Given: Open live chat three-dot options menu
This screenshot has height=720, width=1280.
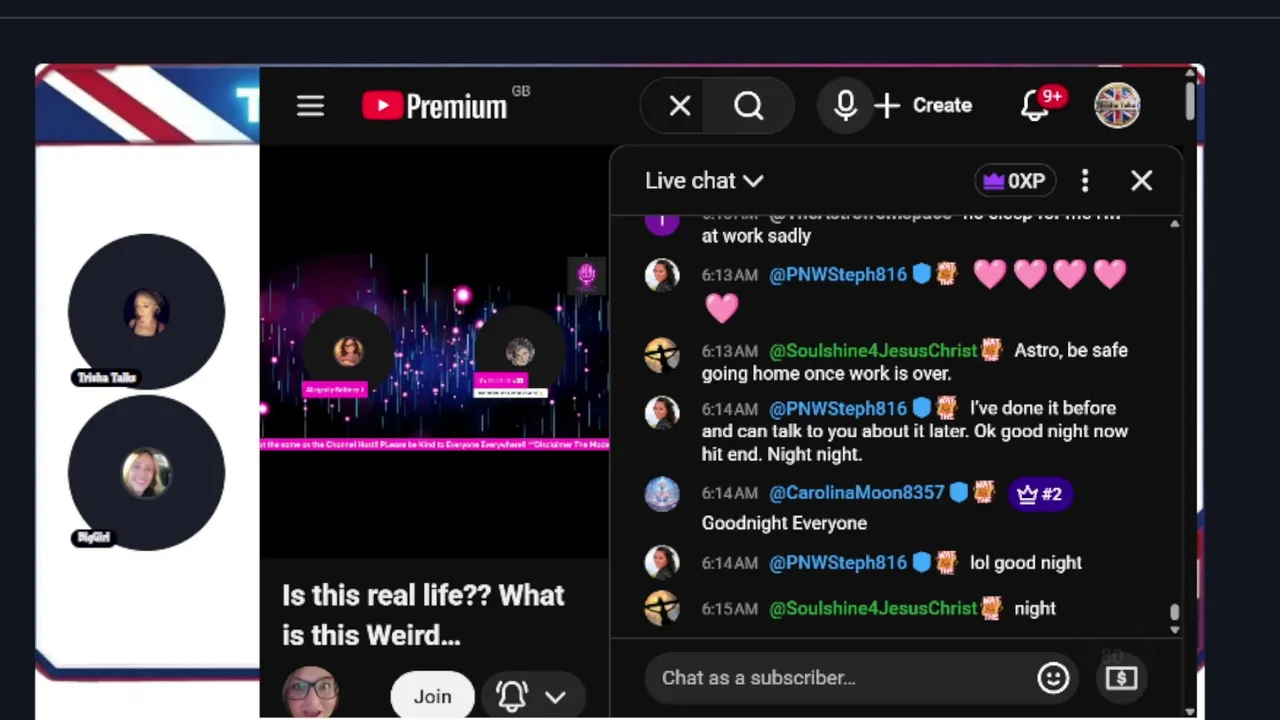Looking at the screenshot, I should pos(1085,181).
